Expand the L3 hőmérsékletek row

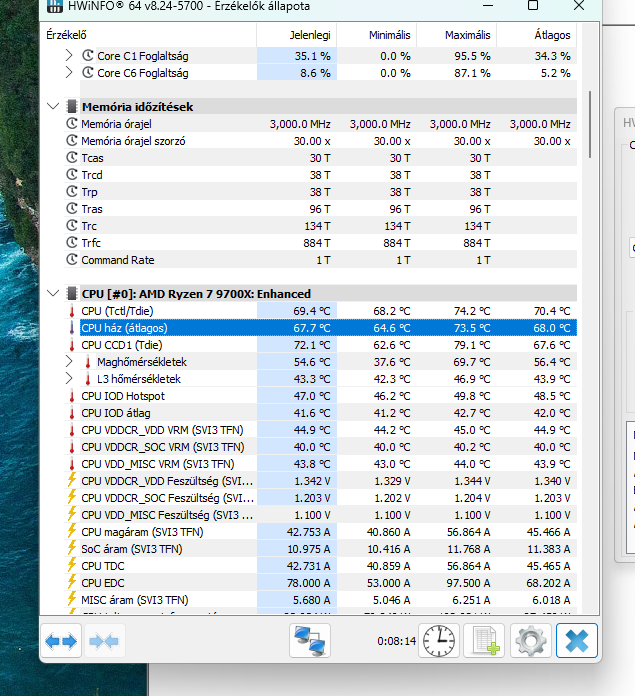69,379
